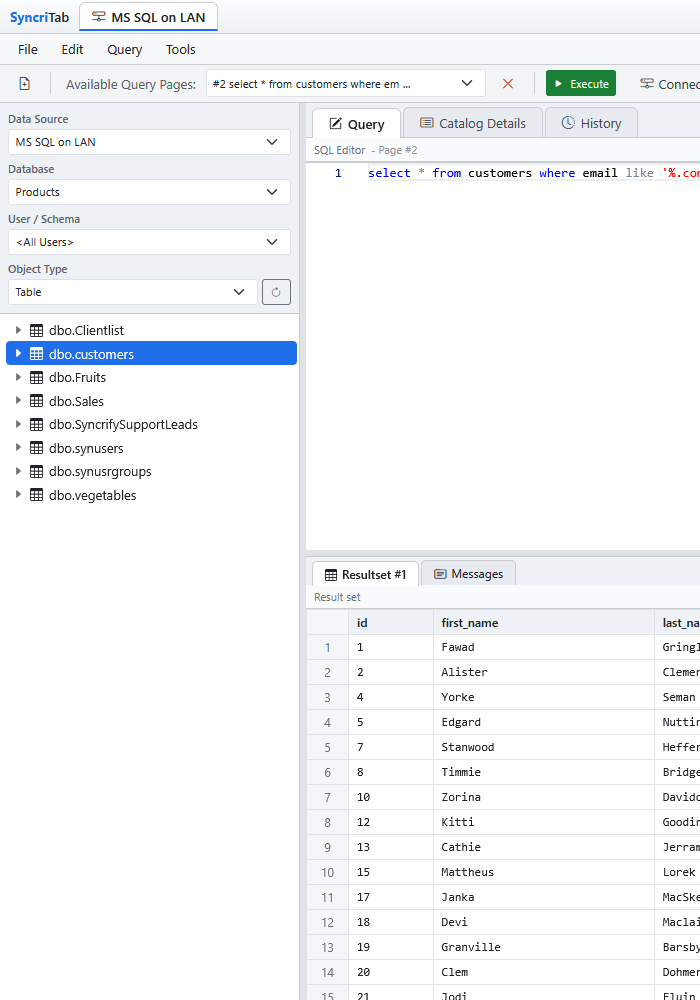Switch to the Catalog Details tab
This screenshot has height=1000, width=700.
[473, 123]
